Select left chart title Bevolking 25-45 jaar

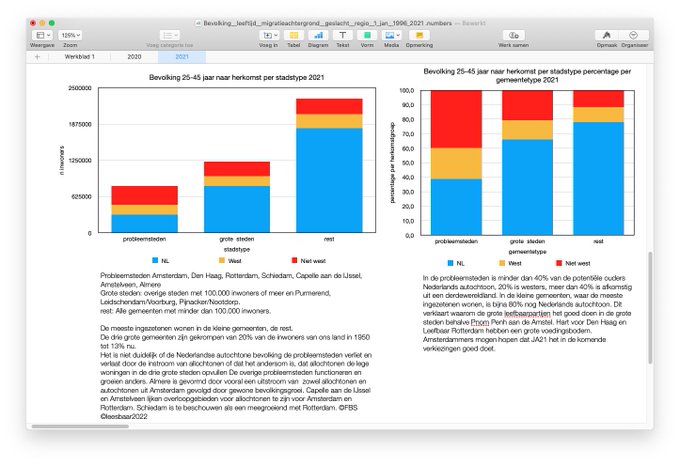pyautogui.click(x=236, y=77)
